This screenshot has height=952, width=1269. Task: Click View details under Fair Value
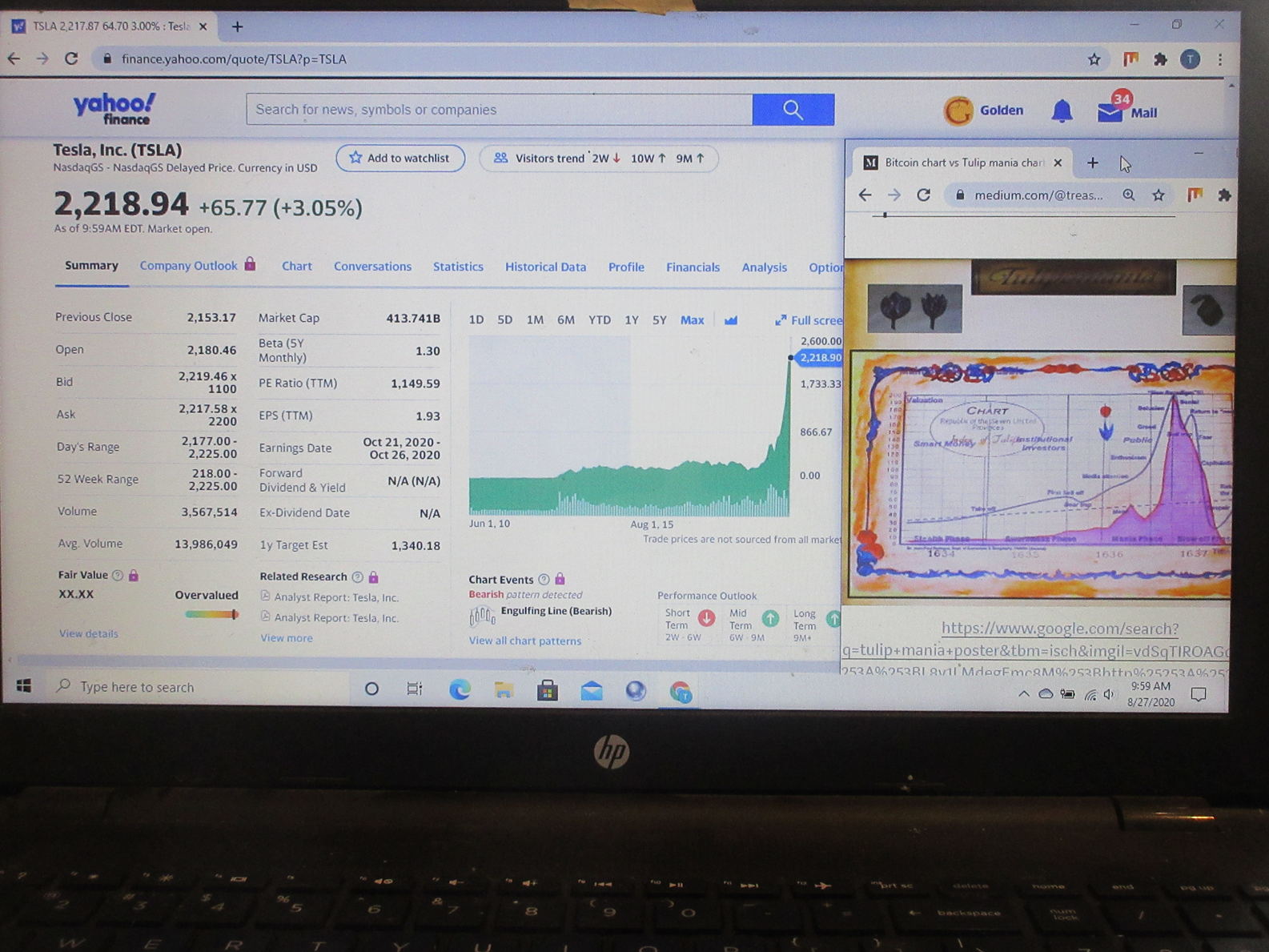click(89, 633)
